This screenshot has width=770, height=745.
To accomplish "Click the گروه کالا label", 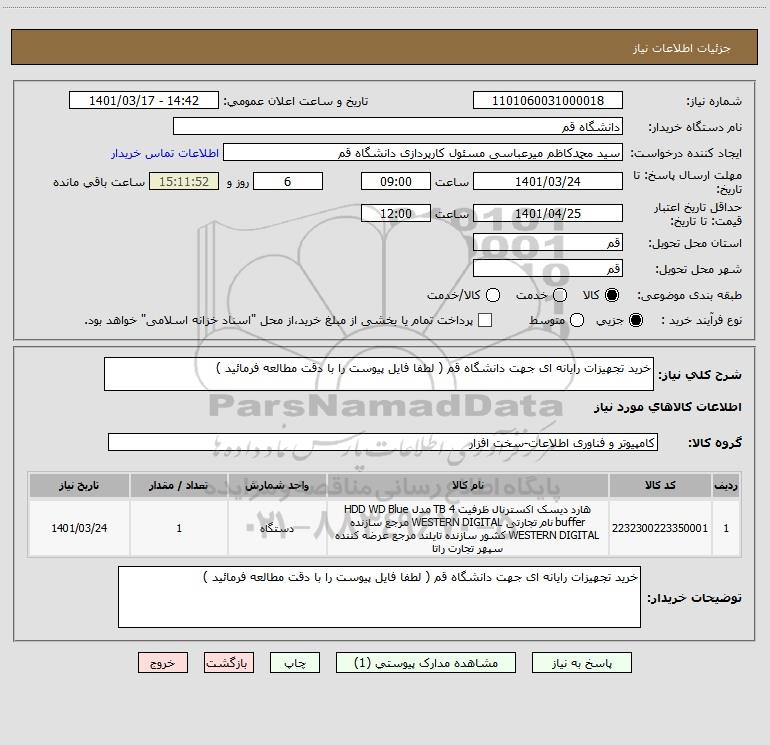I will [715, 442].
